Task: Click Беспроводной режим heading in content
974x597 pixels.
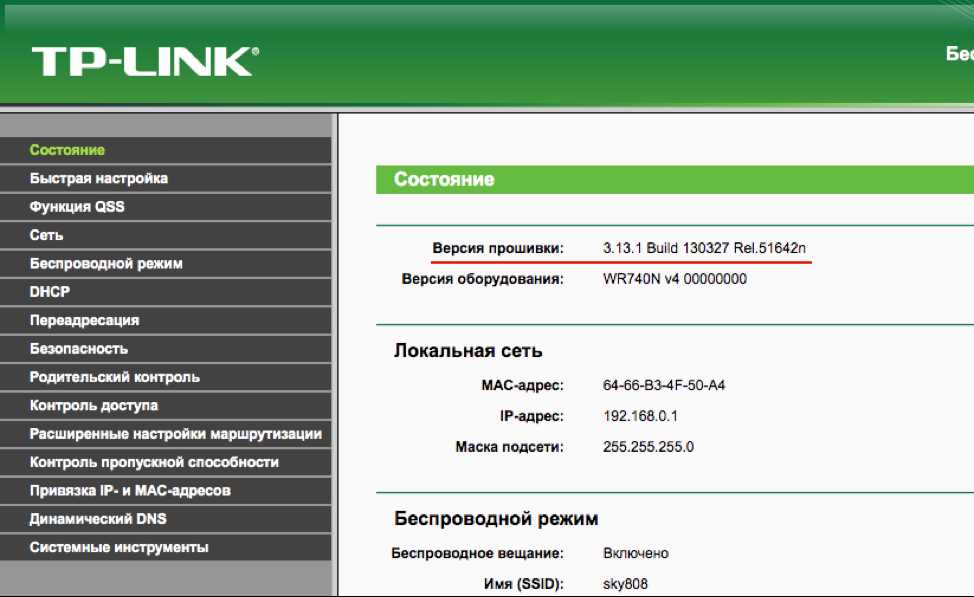Action: tap(496, 519)
